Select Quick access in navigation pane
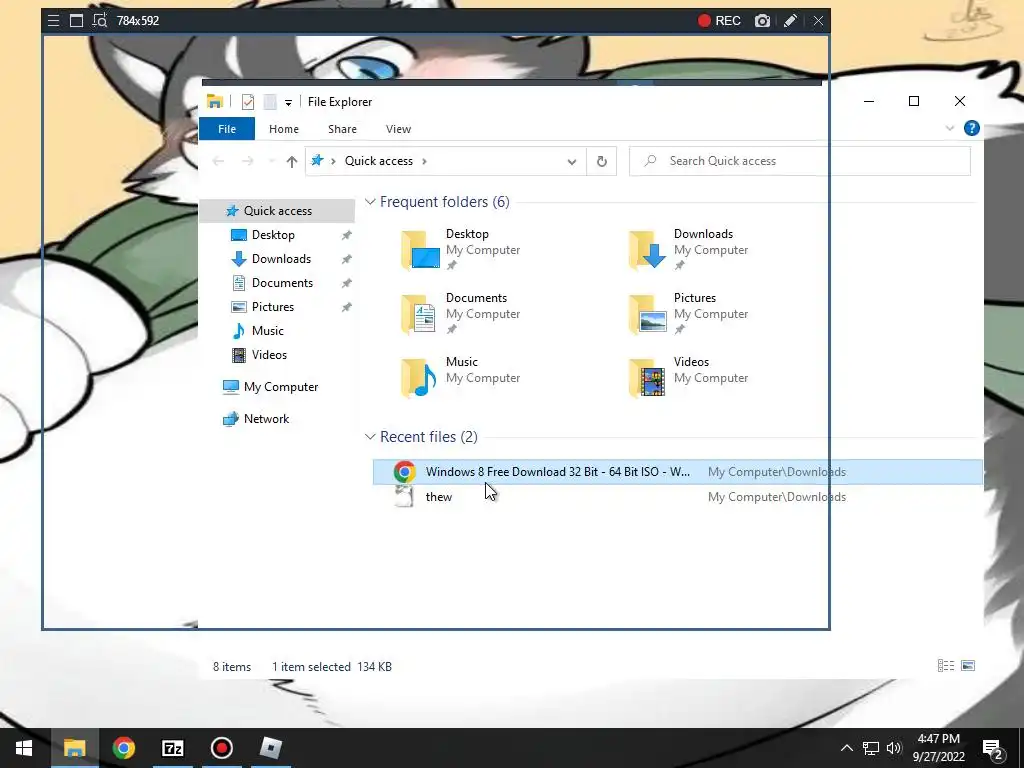 [277, 211]
